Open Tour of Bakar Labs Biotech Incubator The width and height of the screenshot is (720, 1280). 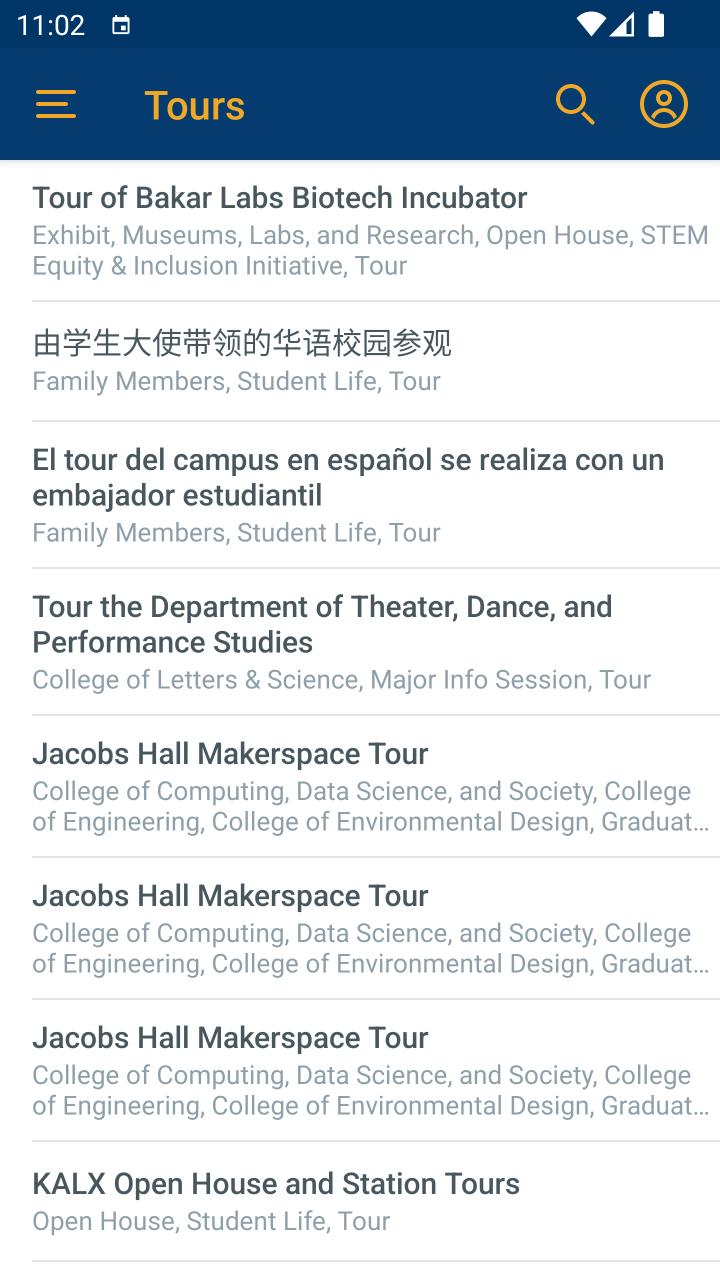click(280, 198)
